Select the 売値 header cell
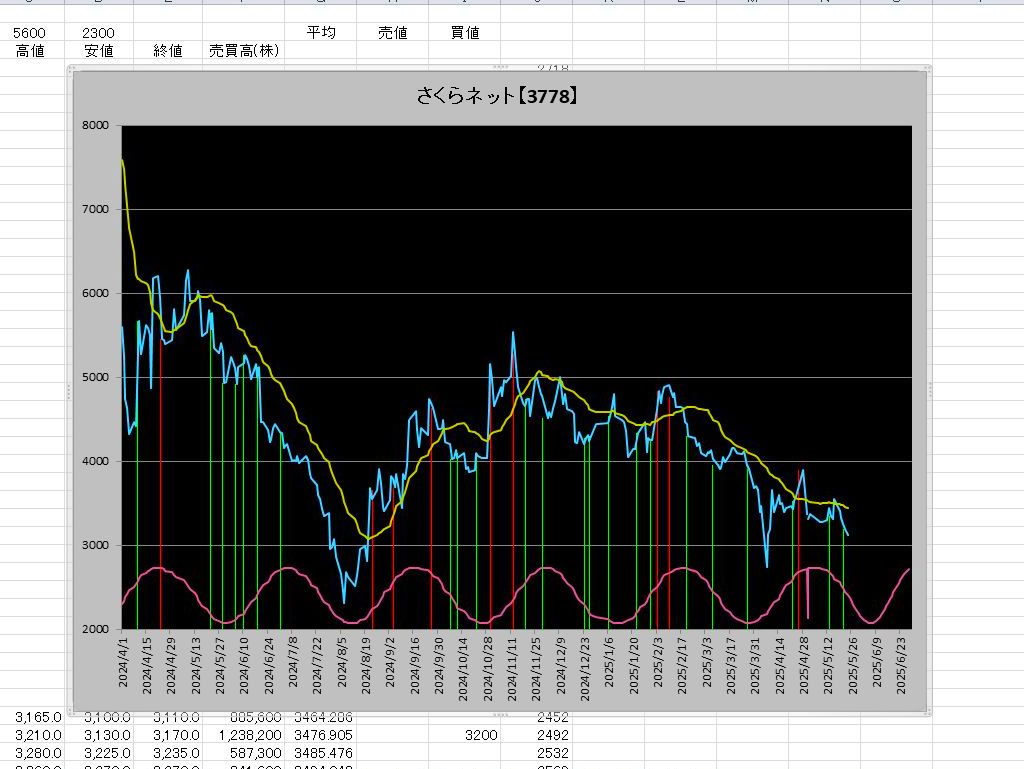Screen dimensions: 1024x769 tap(392, 33)
